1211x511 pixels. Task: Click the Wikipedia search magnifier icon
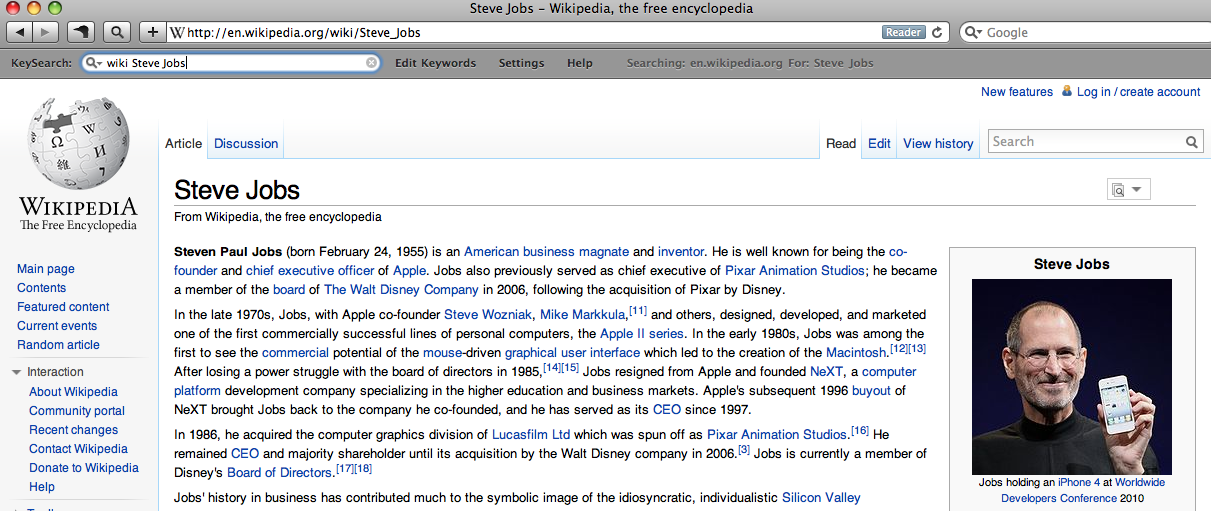1192,142
